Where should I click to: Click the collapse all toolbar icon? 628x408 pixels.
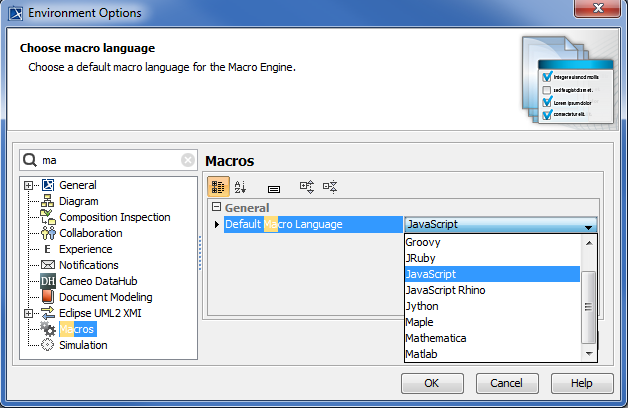tap(330, 187)
